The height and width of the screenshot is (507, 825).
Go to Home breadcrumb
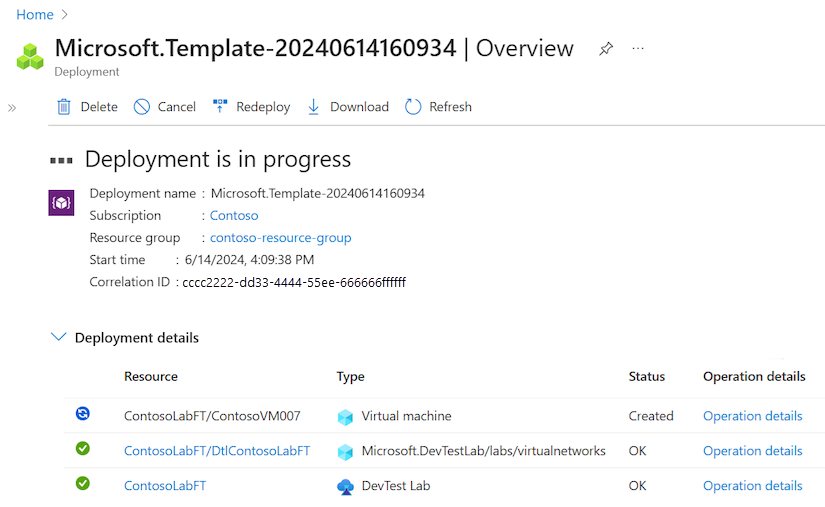(x=35, y=15)
